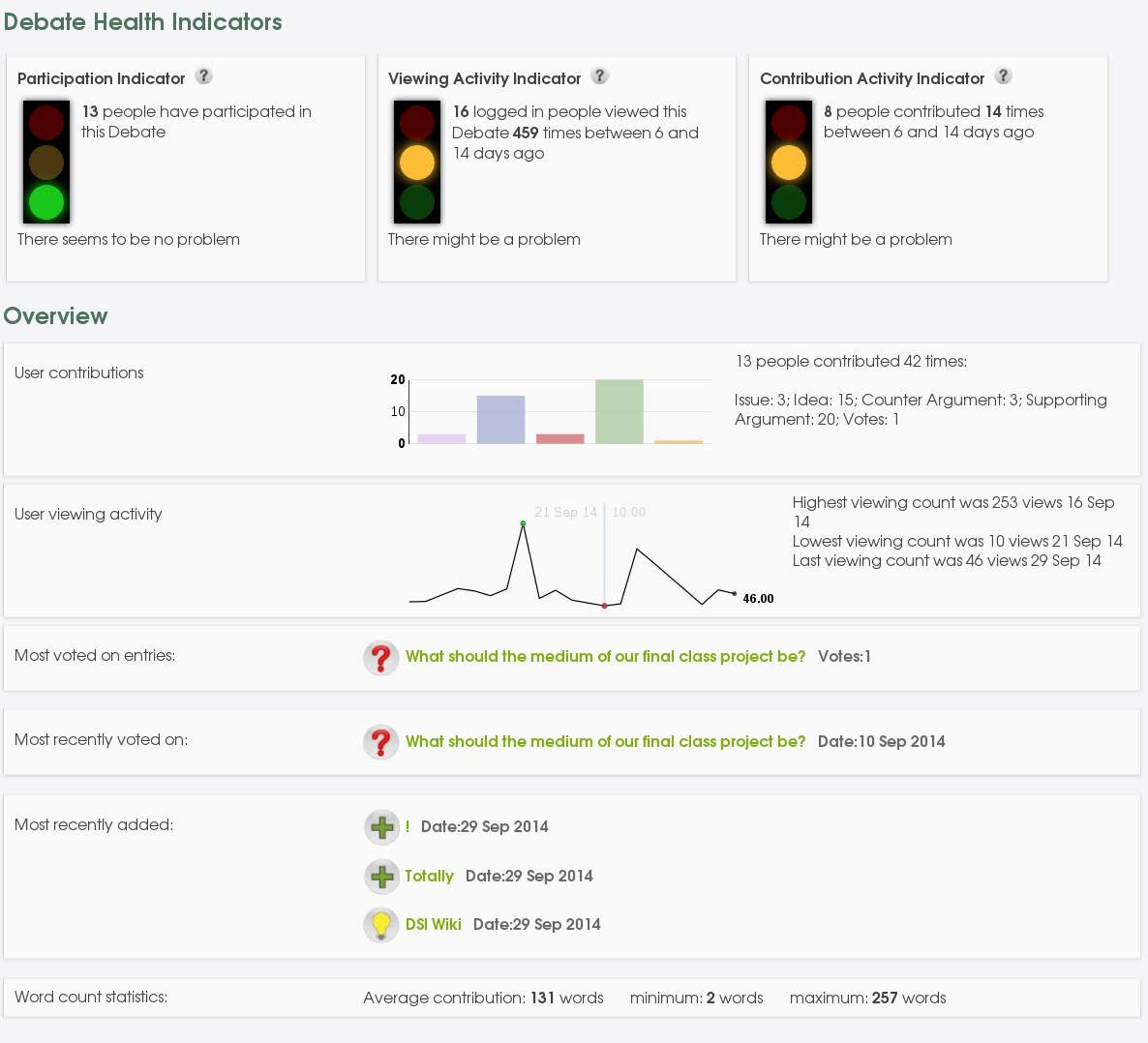Click the "!" recently added entry link
This screenshot has height=1043, width=1148.
pyautogui.click(x=407, y=827)
